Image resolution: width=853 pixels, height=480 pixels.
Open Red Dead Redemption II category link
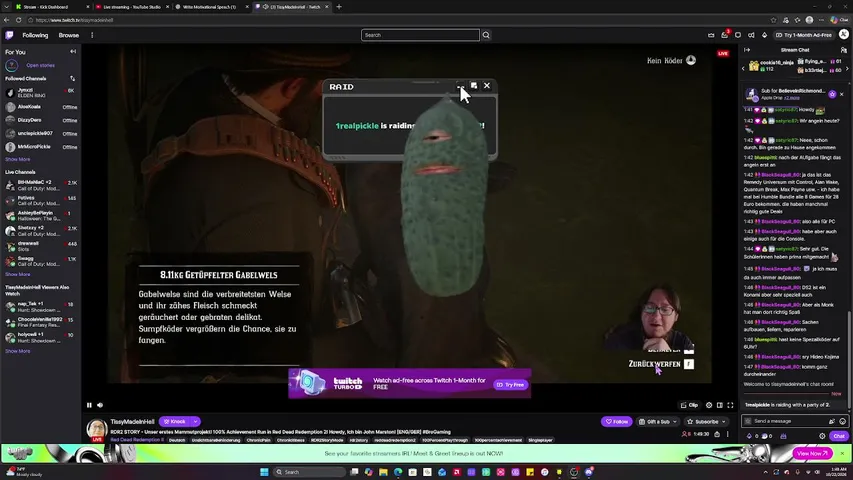[137, 440]
